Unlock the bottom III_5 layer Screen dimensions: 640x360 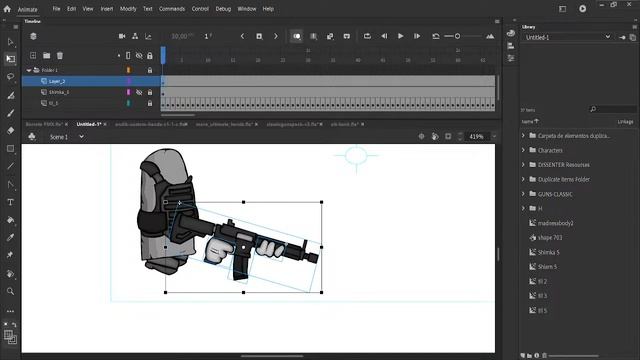[x=150, y=103]
